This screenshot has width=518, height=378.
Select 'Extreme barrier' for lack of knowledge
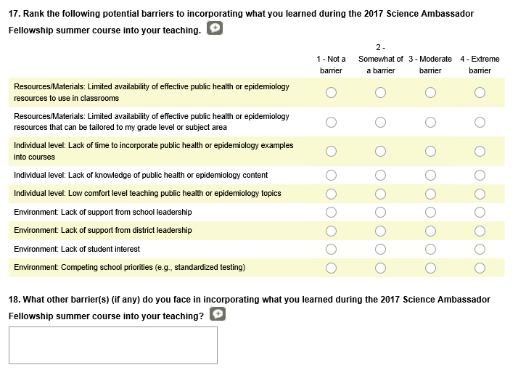click(480, 175)
